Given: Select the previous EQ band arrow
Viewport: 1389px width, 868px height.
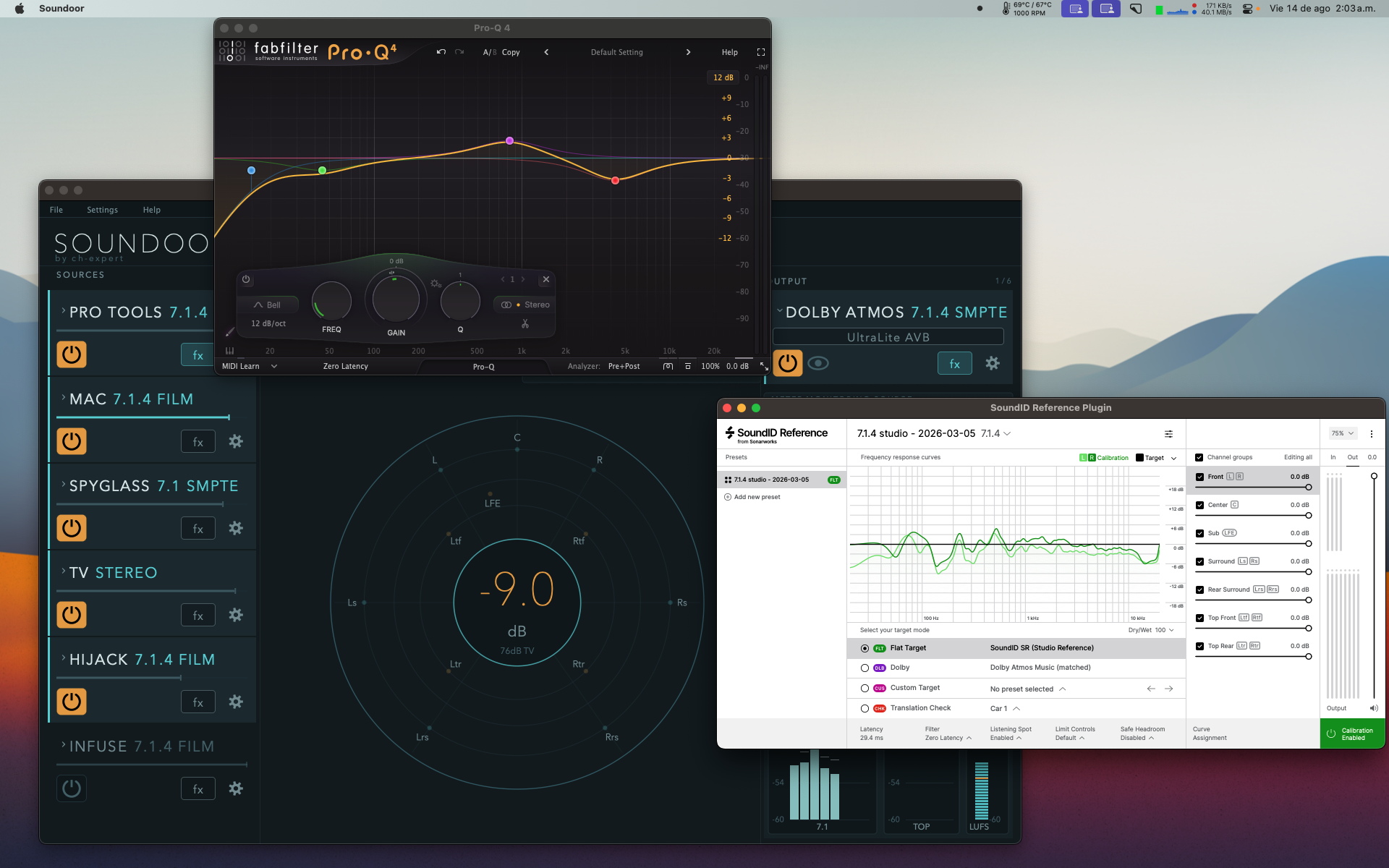Looking at the screenshot, I should pyautogui.click(x=502, y=279).
